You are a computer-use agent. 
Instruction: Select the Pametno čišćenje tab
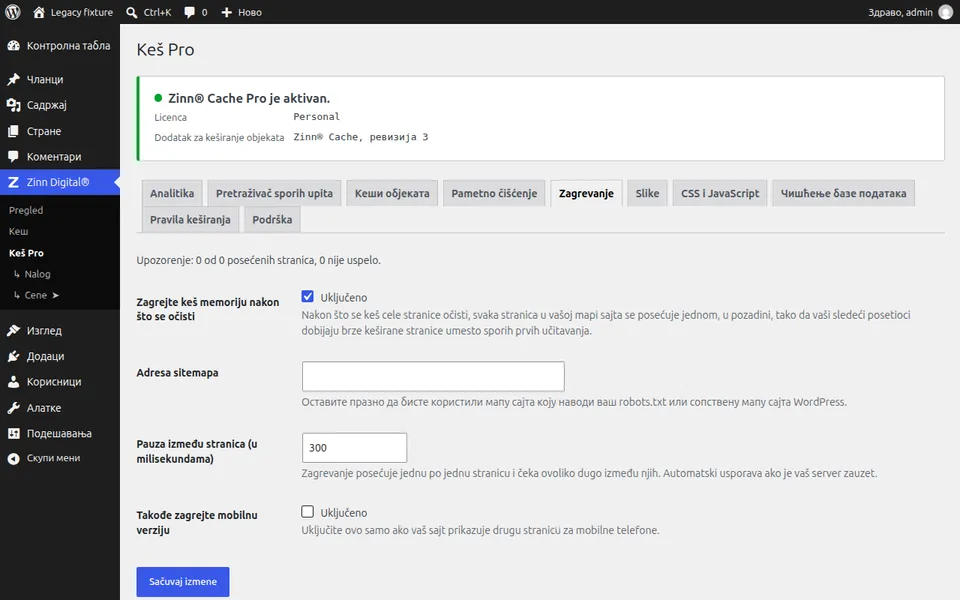494,193
